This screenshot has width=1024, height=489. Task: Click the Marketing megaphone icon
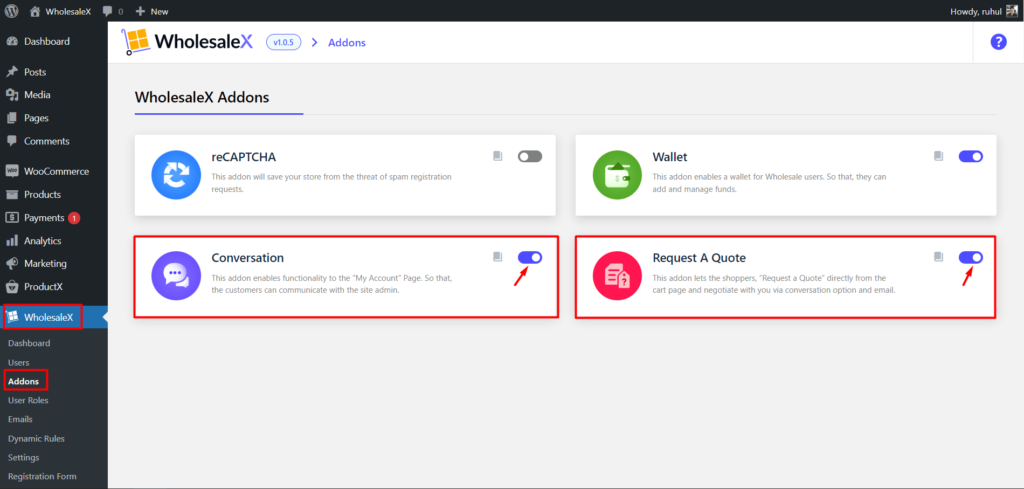[x=12, y=264]
